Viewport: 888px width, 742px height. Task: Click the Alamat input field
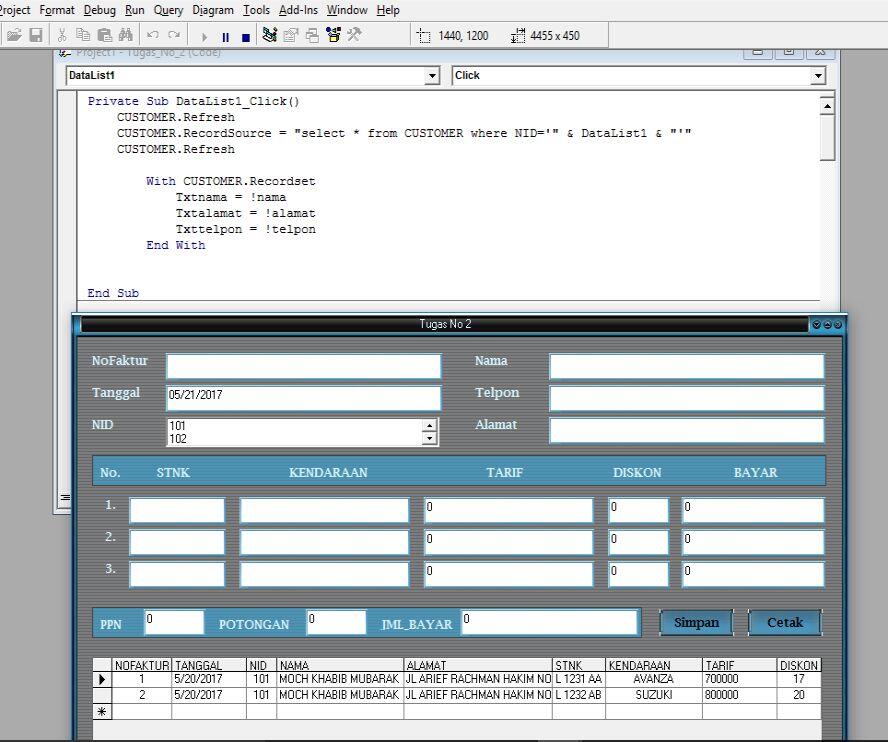point(686,430)
